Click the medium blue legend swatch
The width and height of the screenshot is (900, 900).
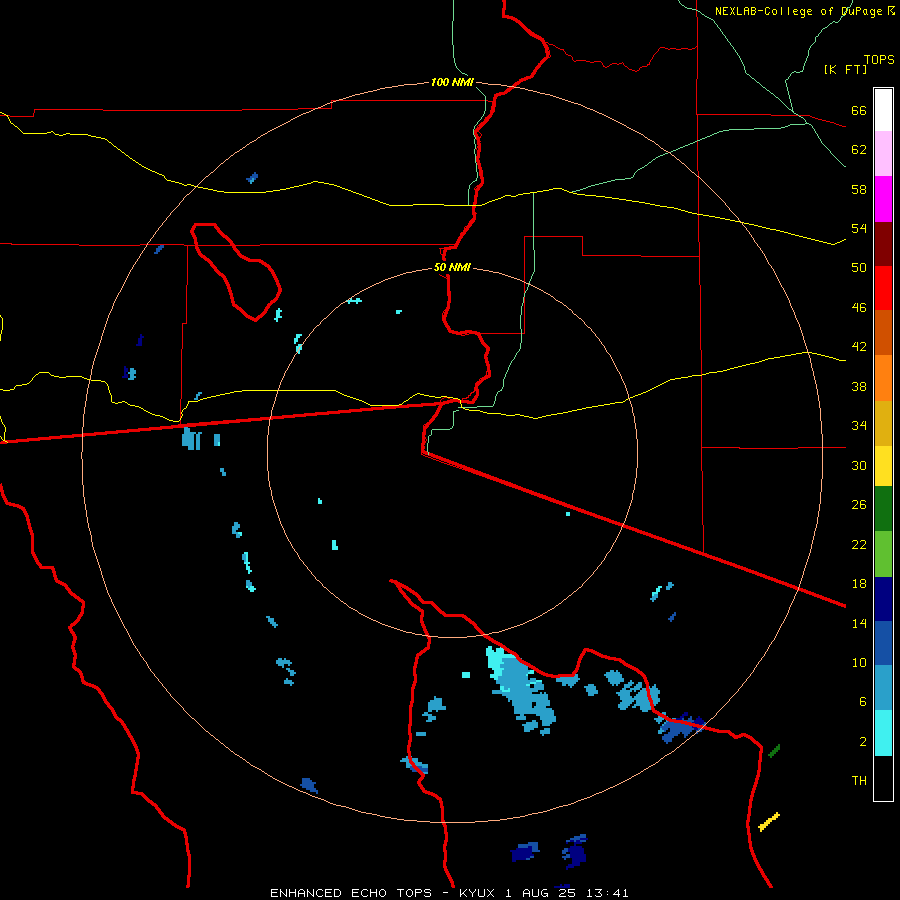(x=883, y=643)
